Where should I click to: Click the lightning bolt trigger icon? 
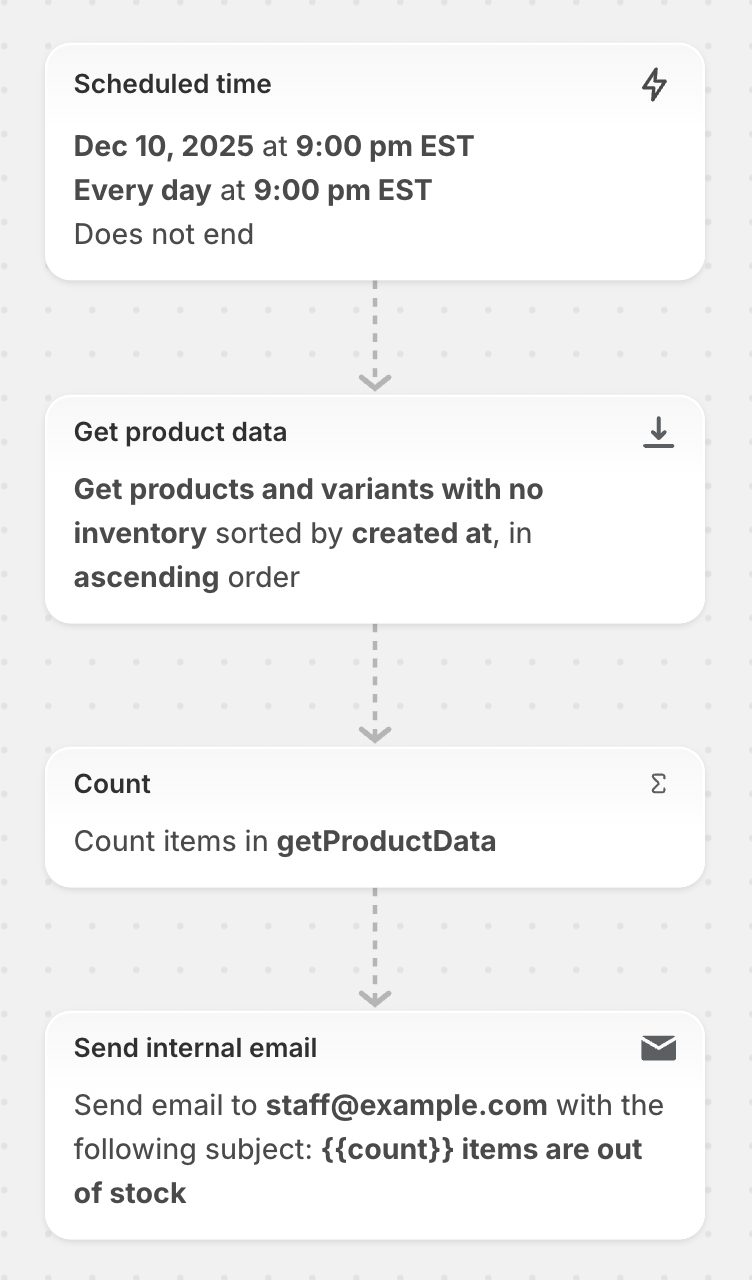click(654, 85)
